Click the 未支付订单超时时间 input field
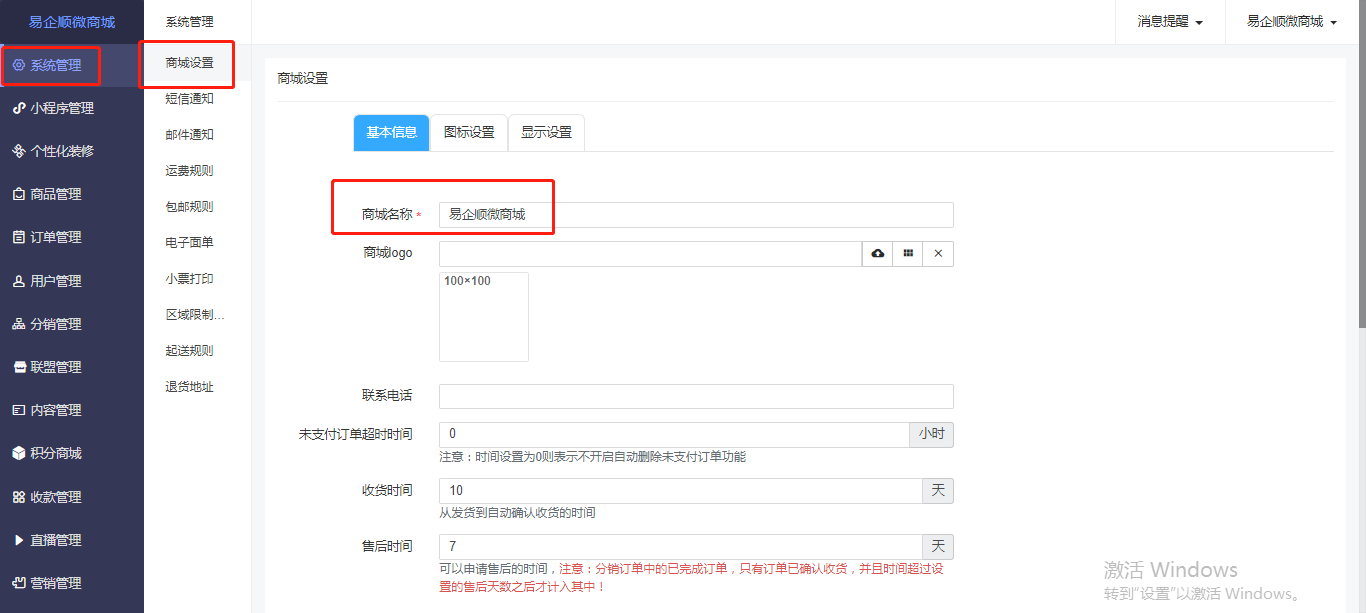 pos(674,434)
